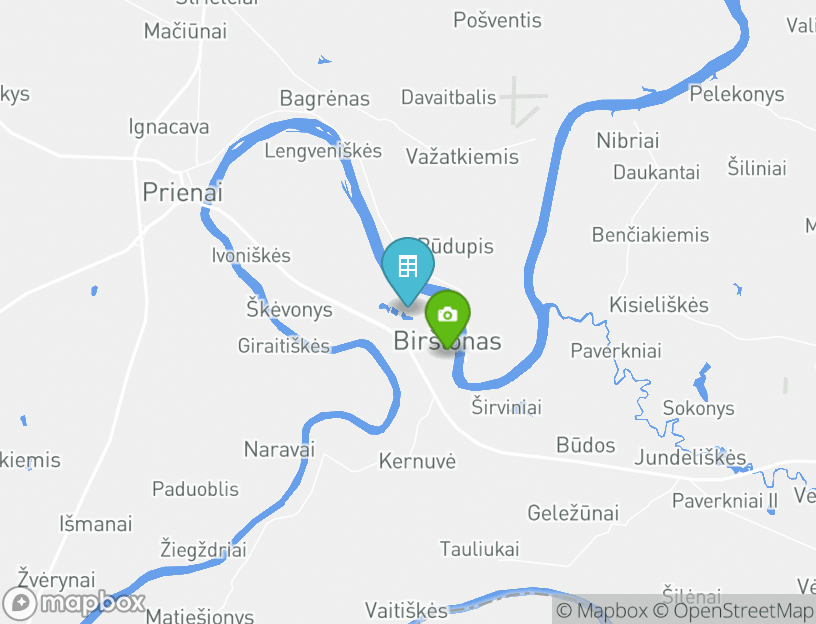Viewport: 816px width, 624px height.
Task: Select the Škėvonys village label
Action: 289,309
